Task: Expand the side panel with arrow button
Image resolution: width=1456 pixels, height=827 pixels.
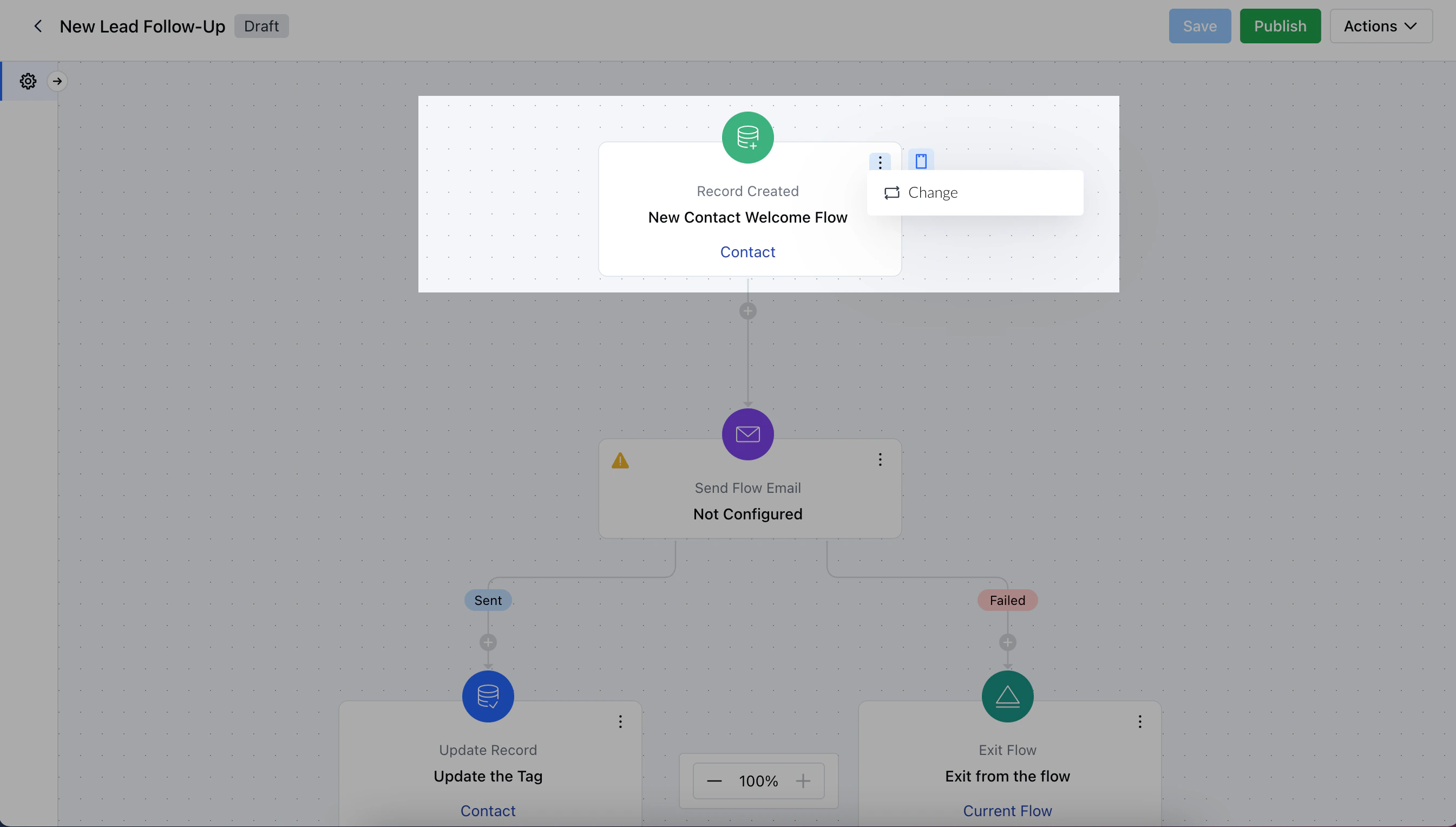Action: (x=57, y=81)
